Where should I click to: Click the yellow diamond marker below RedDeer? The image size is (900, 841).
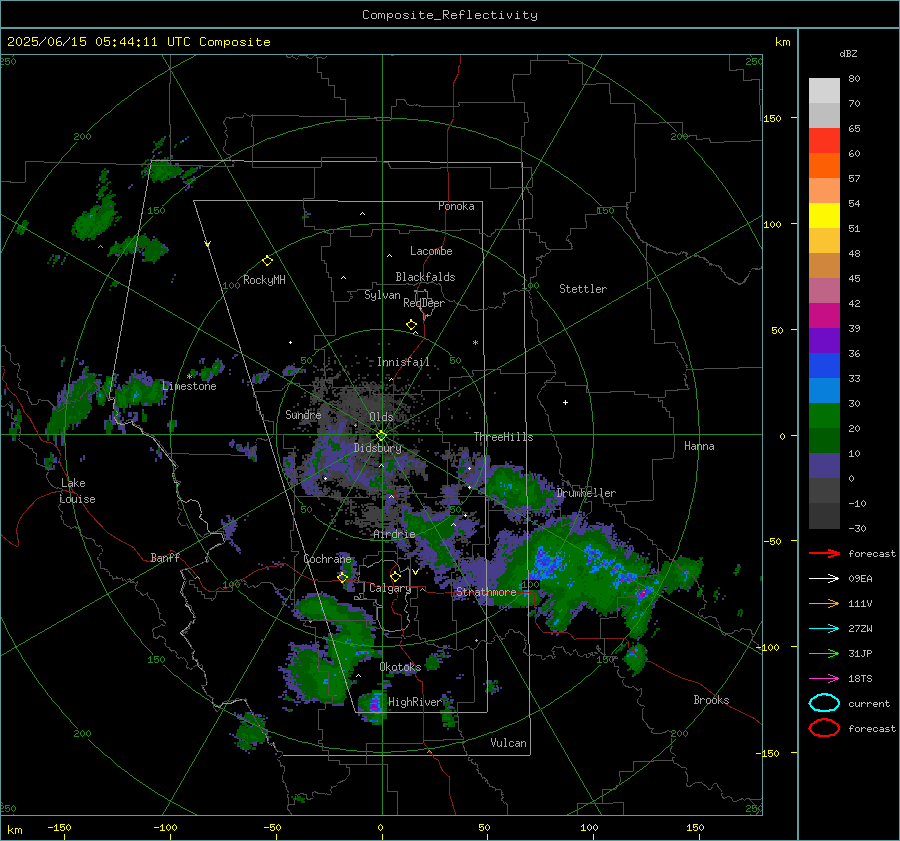coord(411,325)
